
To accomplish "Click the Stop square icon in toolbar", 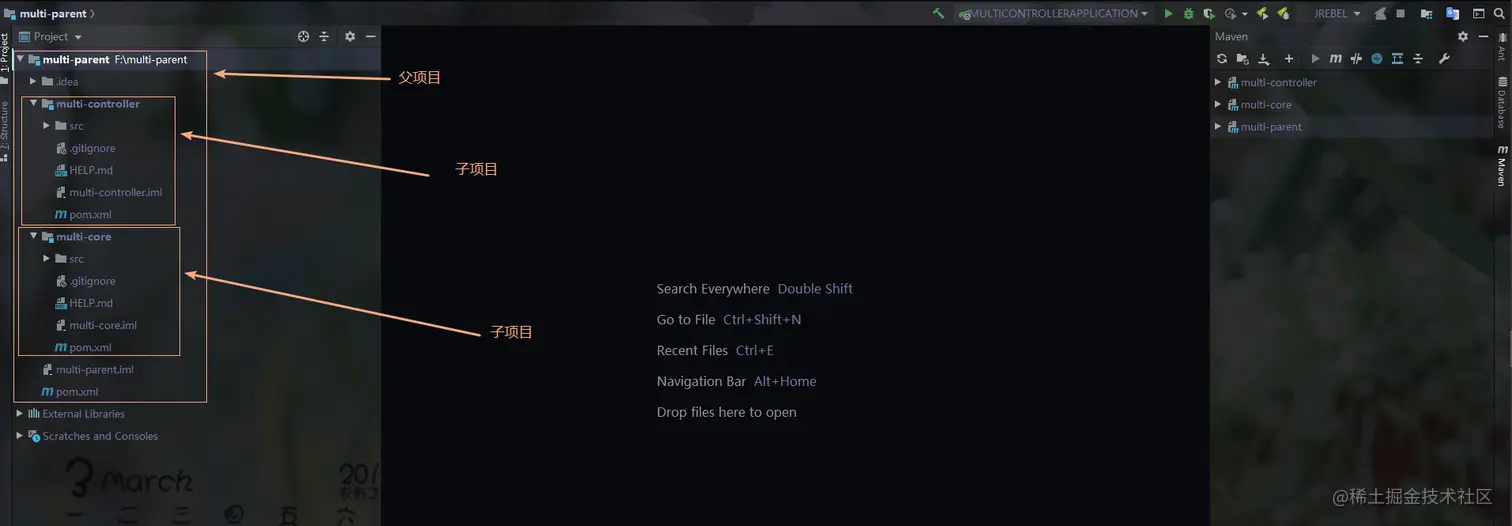I will pyautogui.click(x=1401, y=14).
